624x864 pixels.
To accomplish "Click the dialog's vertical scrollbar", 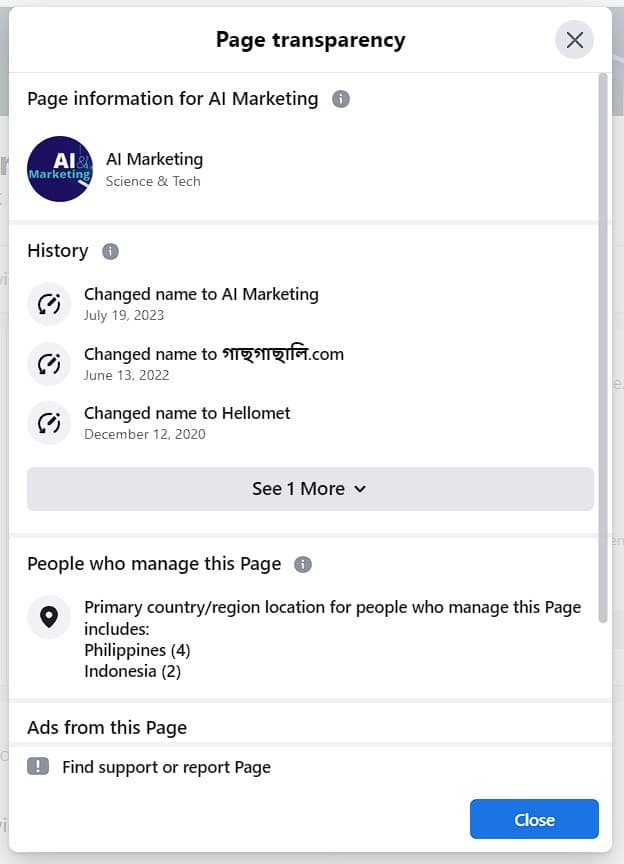I will click(602, 350).
